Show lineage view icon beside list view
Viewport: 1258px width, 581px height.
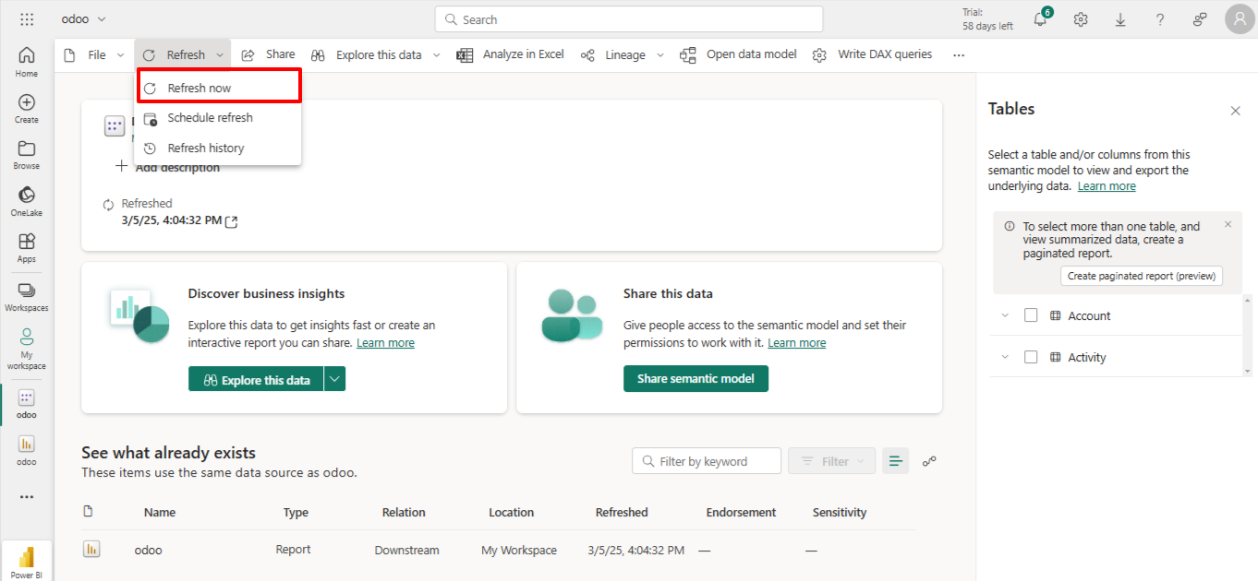(x=929, y=461)
